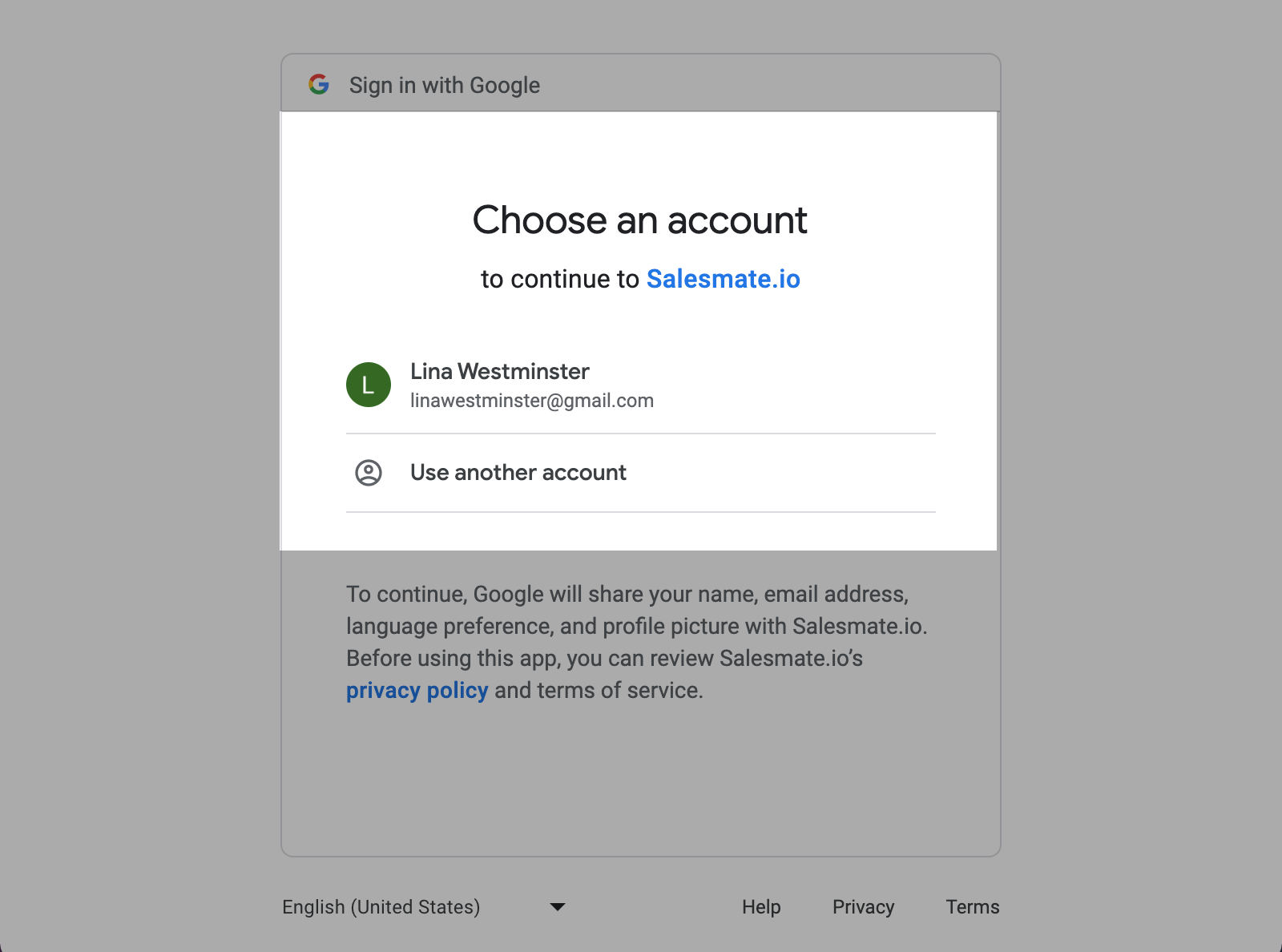The image size is (1282, 952).
Task: Click the Use another account label text
Action: click(518, 473)
